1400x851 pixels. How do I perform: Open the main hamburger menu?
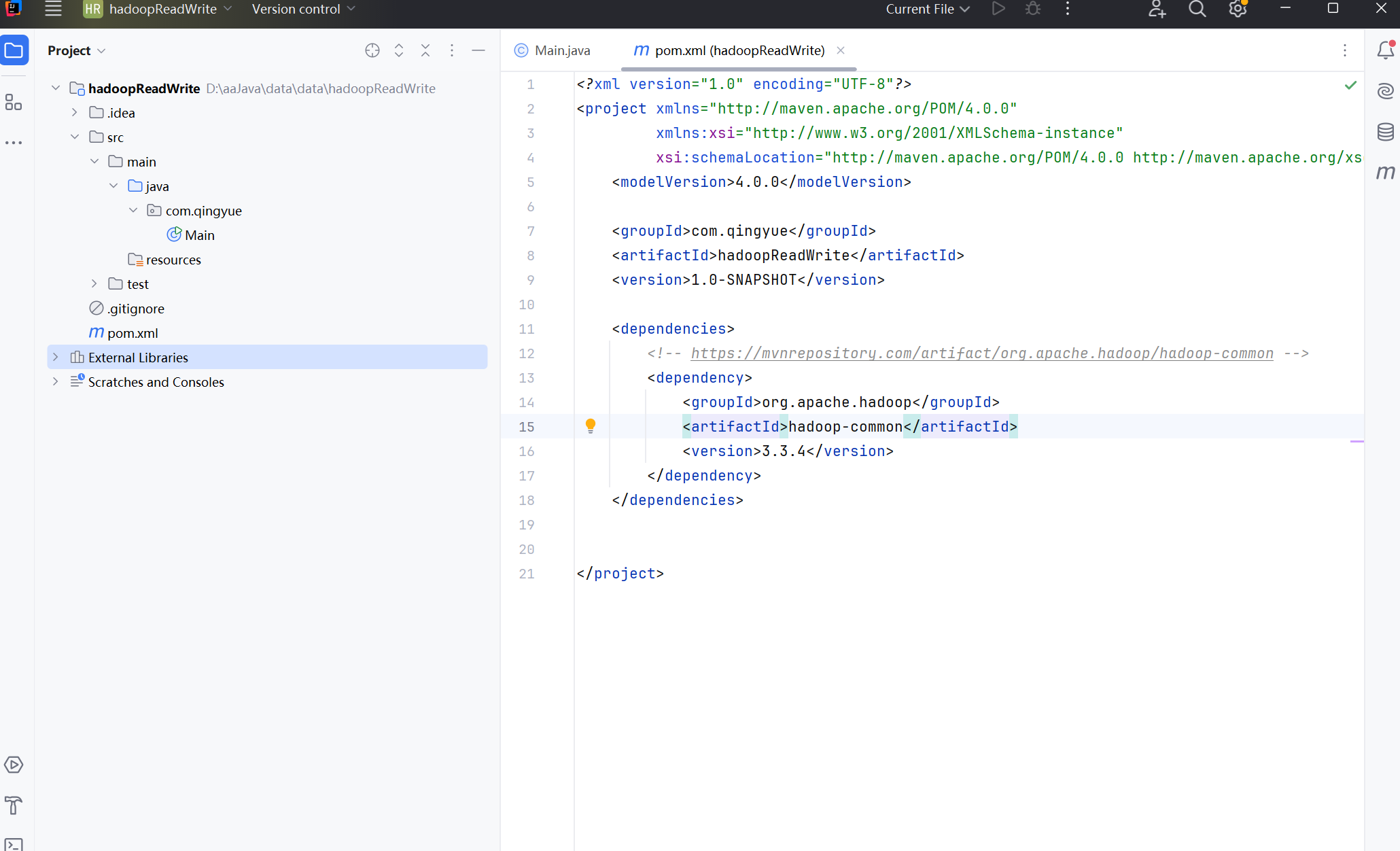tap(53, 10)
